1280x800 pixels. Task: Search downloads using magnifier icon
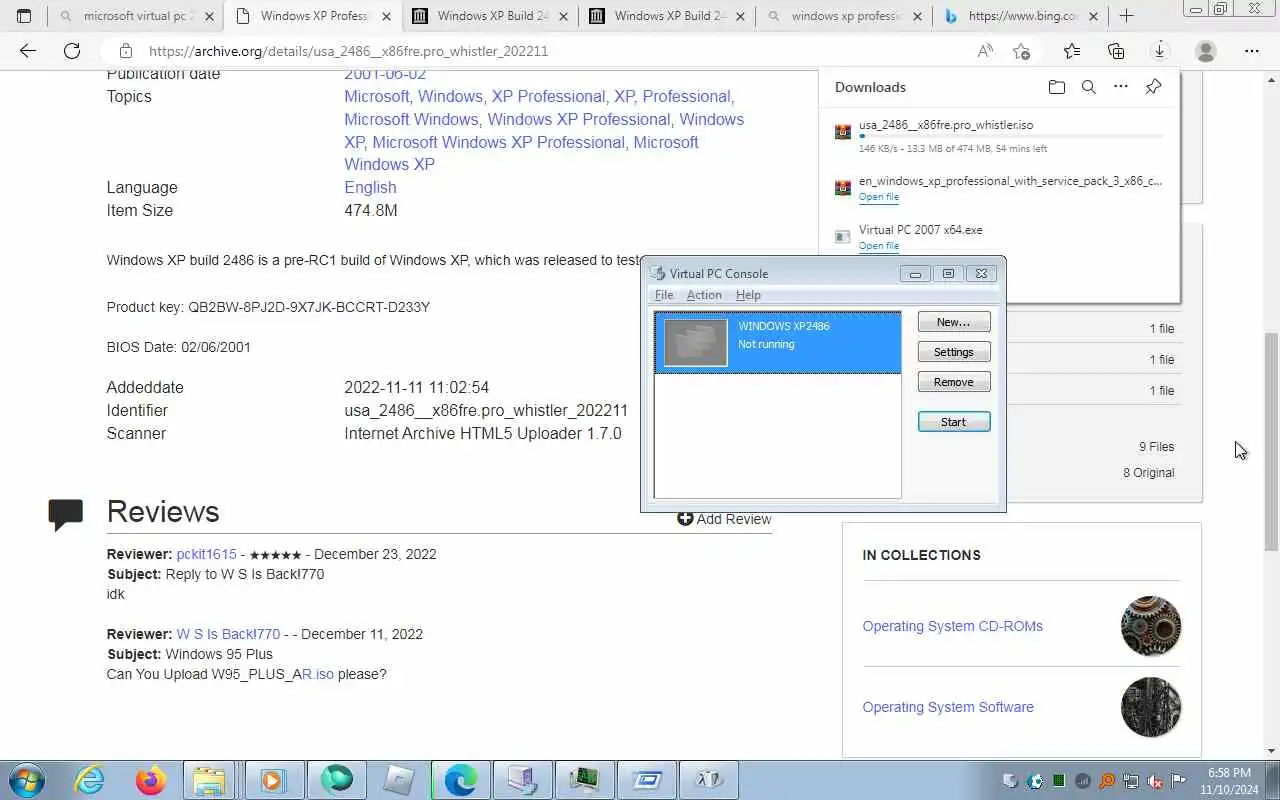pos(1089,87)
